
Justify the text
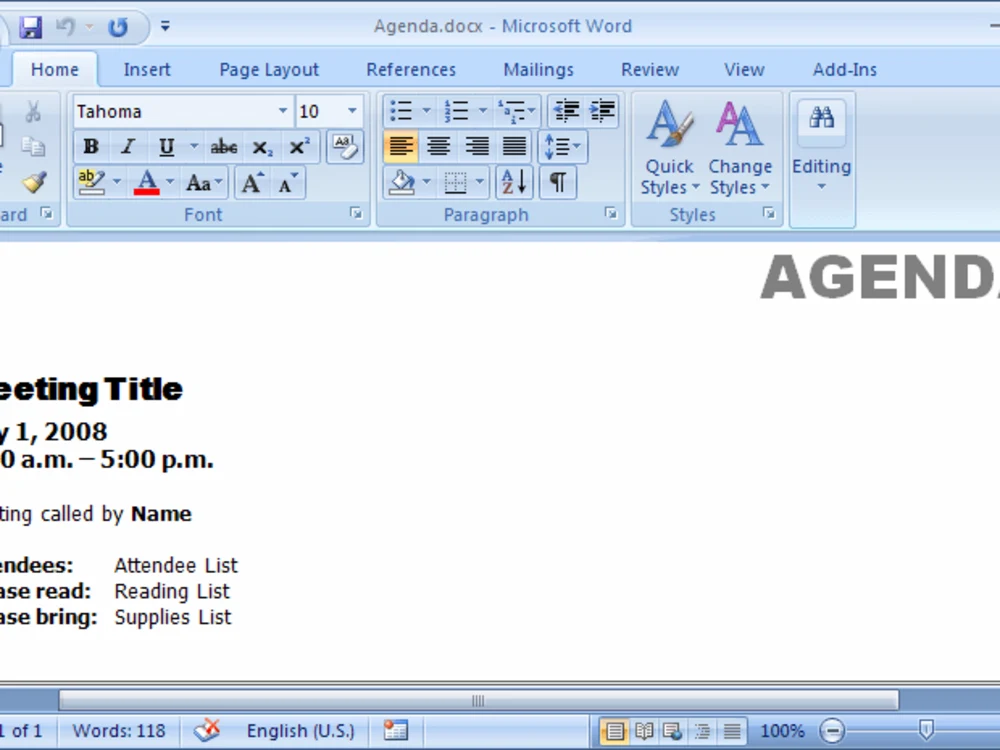point(514,147)
